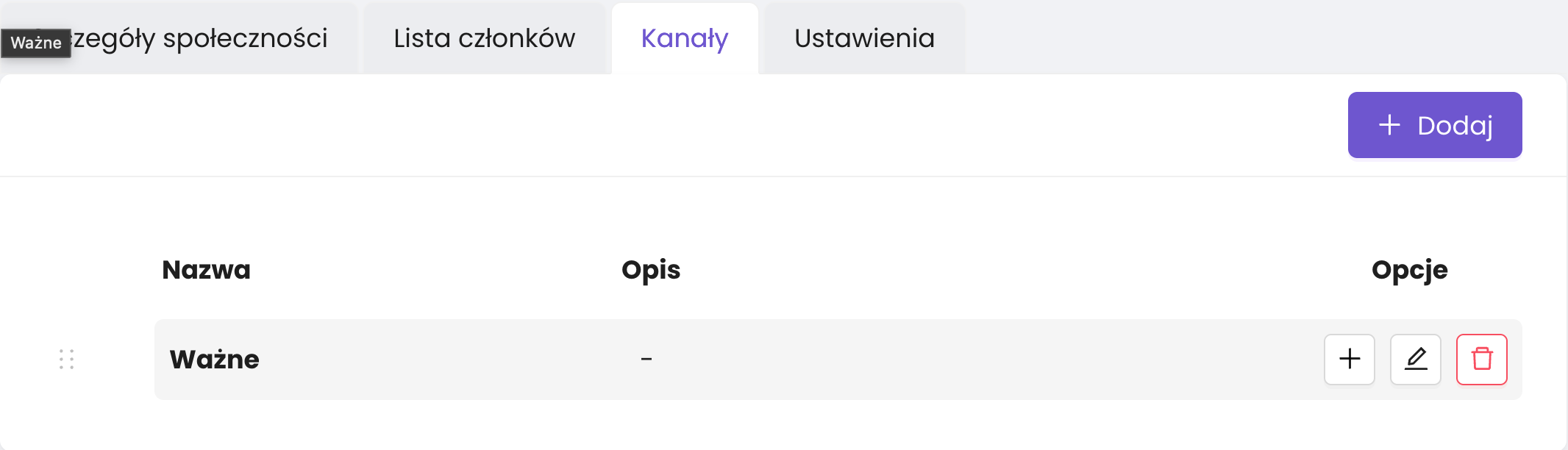The width and height of the screenshot is (1568, 450).
Task: Click the dark Ważne tooltip label
Action: point(35,43)
